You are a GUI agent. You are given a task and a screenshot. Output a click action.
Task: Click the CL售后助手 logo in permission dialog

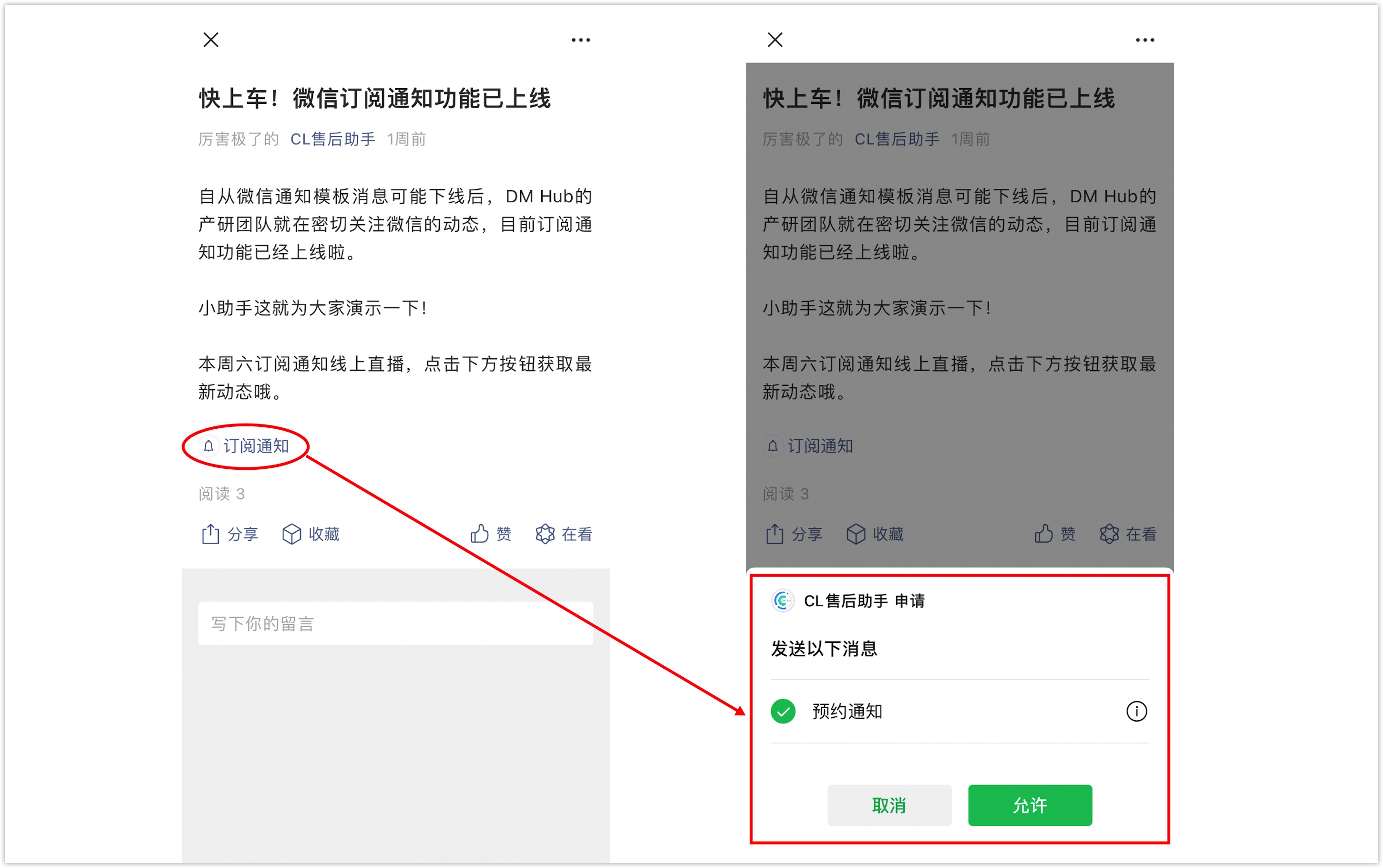coord(783,600)
